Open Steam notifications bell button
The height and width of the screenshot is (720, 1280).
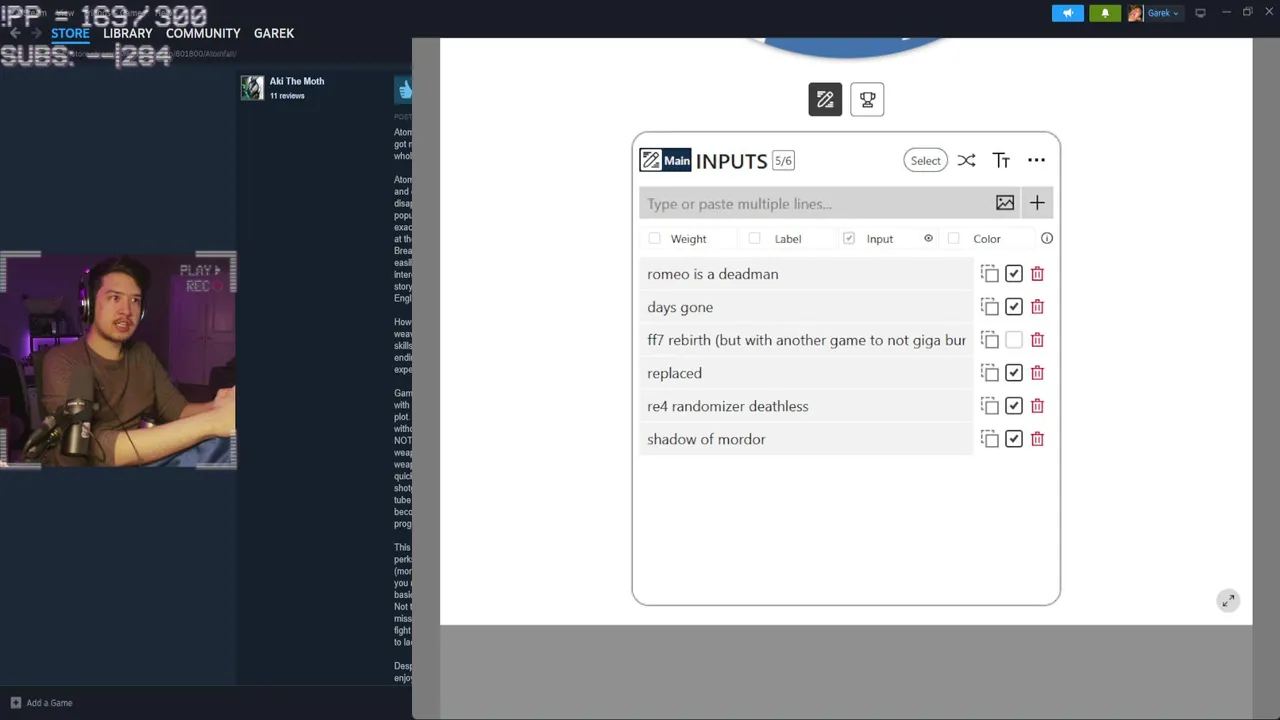pos(1105,13)
